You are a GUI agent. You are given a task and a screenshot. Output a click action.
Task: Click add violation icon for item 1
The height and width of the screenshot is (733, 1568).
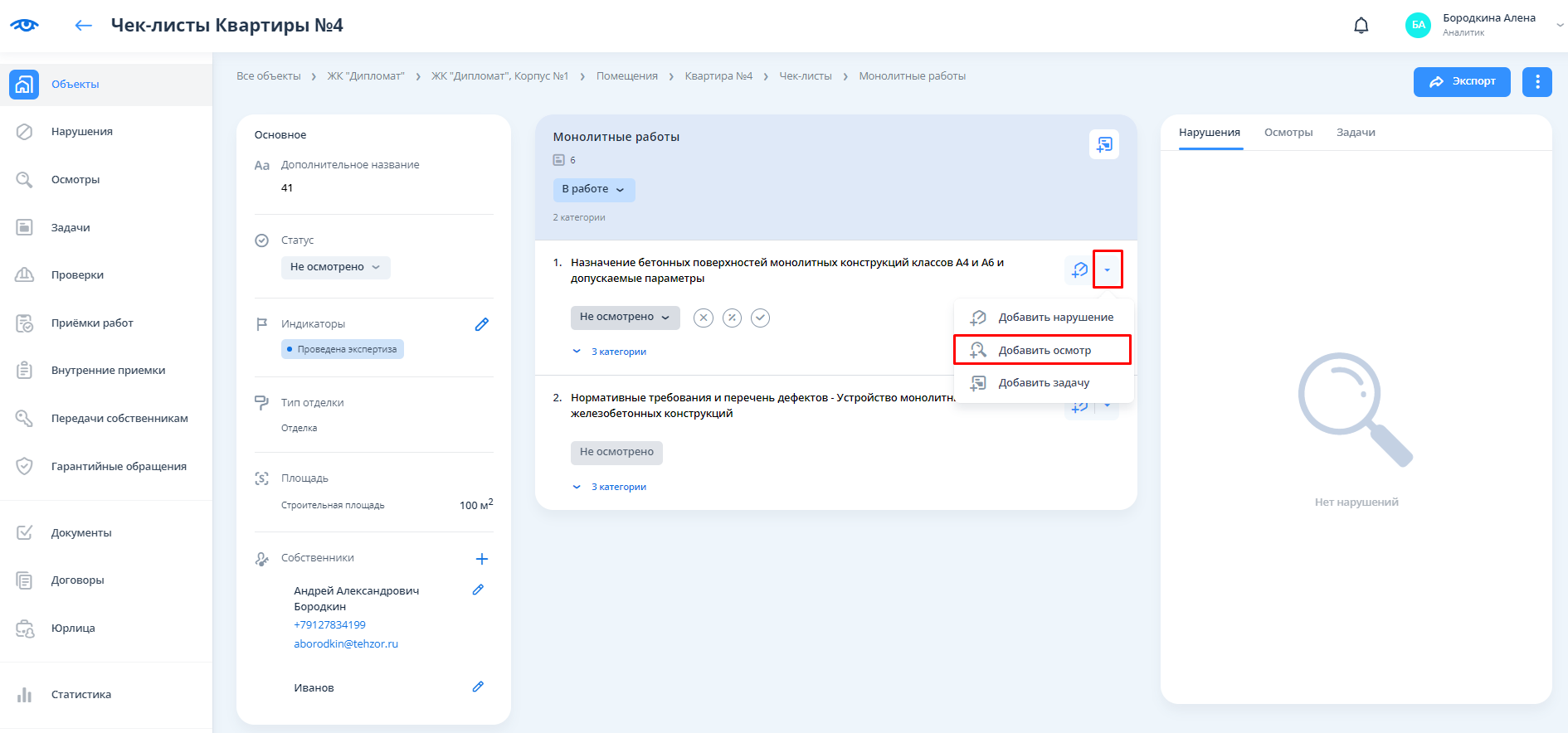pyautogui.click(x=1079, y=269)
